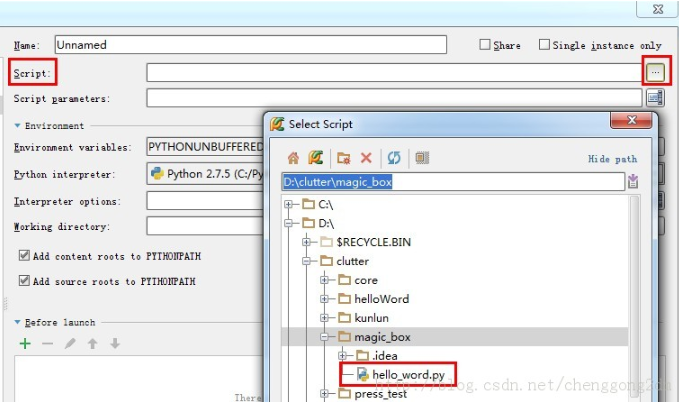Click the red delete icon in toolbar

pos(366,158)
